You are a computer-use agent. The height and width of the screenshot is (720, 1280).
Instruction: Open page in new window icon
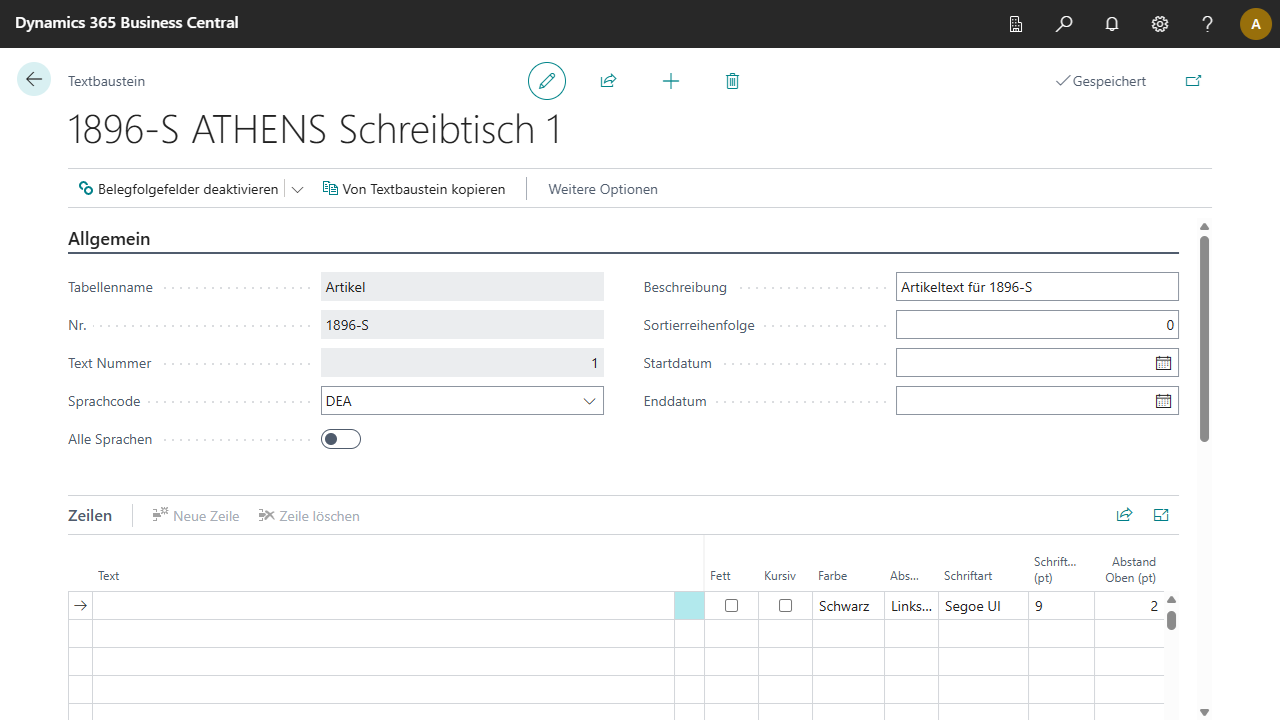(1193, 81)
